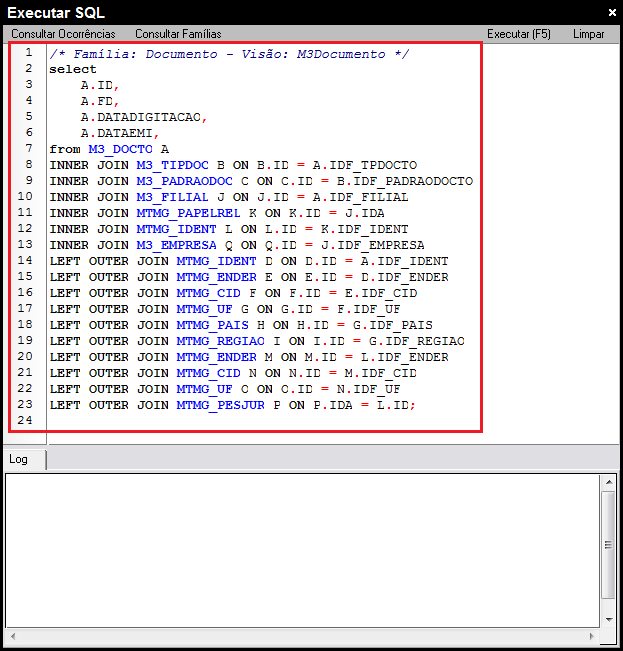Click the Log vertical scrollbar thumb

tap(609, 545)
